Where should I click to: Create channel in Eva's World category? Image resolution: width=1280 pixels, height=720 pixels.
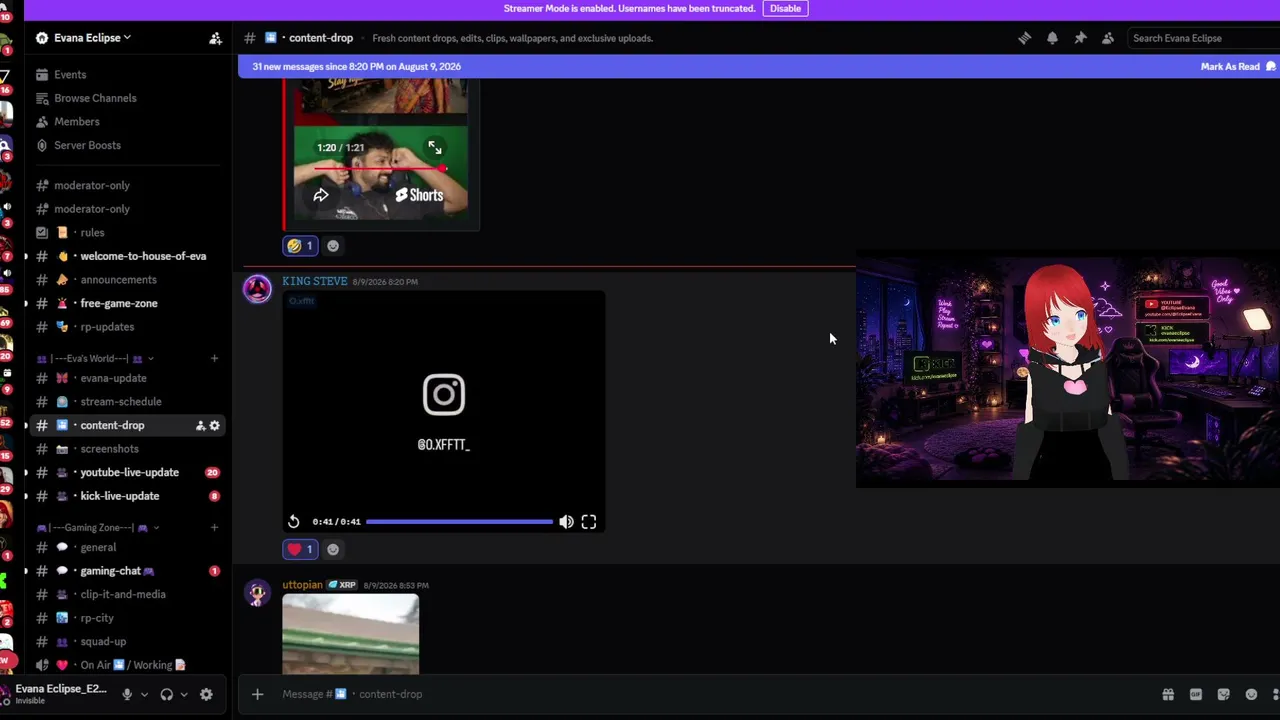214,358
